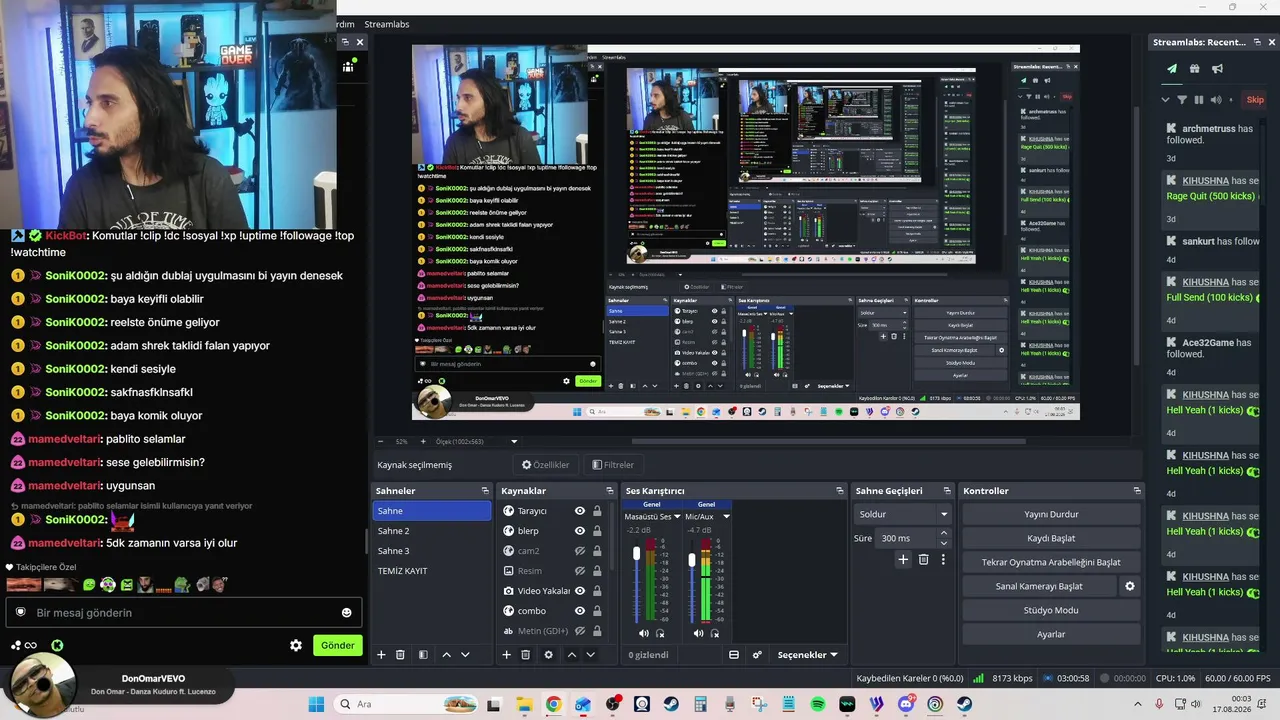The image size is (1280, 720).
Task: Toggle visibility of blerp source
Action: (579, 531)
